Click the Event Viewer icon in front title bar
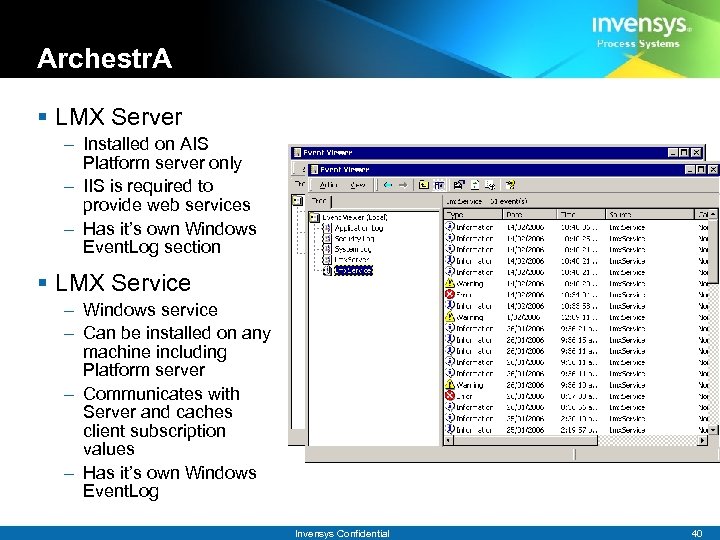The image size is (720, 540). click(314, 169)
